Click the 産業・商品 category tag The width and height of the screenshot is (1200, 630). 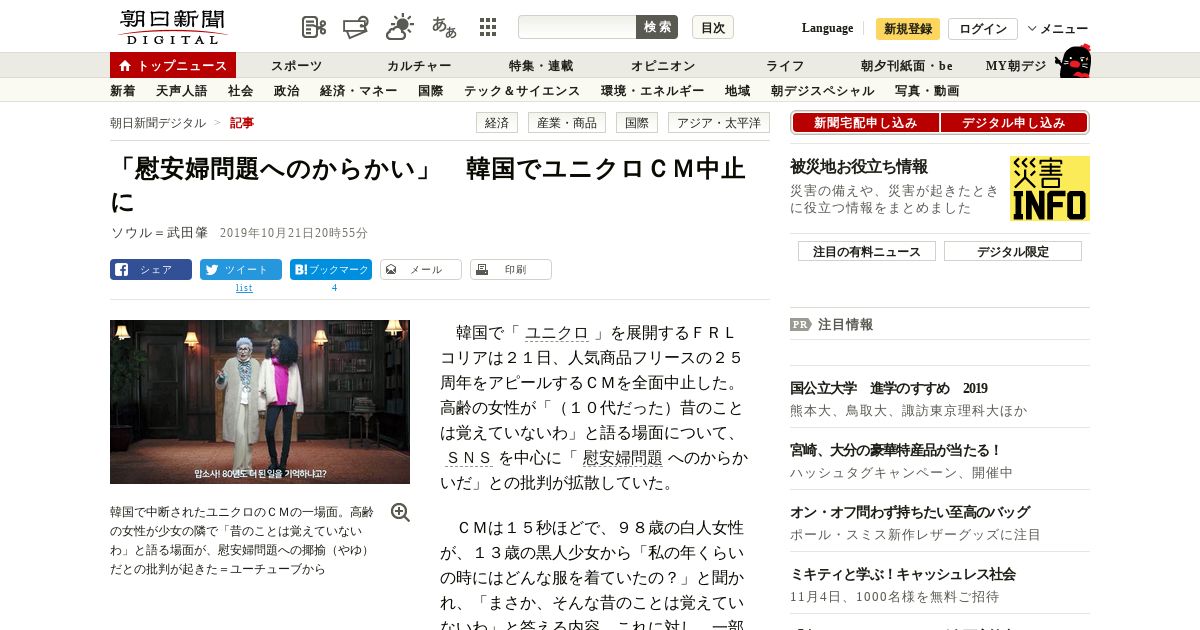tap(566, 123)
